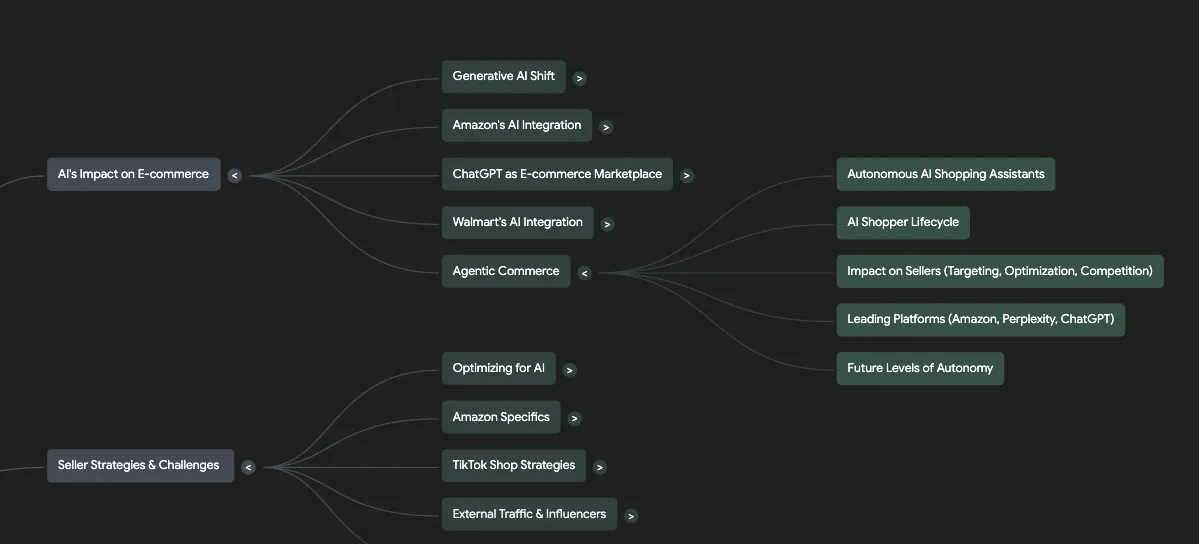Viewport: 1199px width, 544px height.
Task: Open the Generative AI Shift node
Action: coord(504,77)
